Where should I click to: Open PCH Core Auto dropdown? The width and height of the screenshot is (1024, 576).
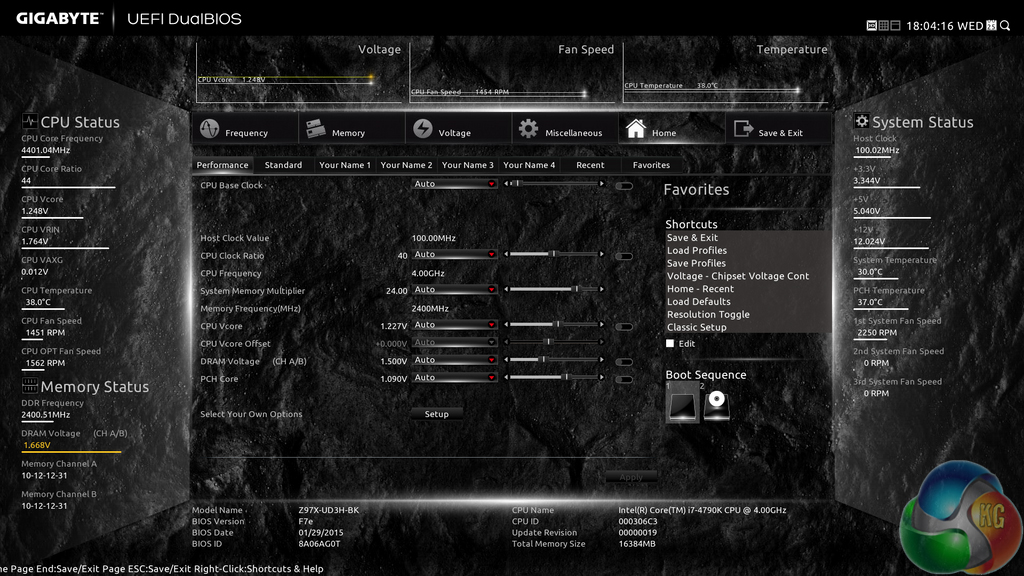point(454,378)
